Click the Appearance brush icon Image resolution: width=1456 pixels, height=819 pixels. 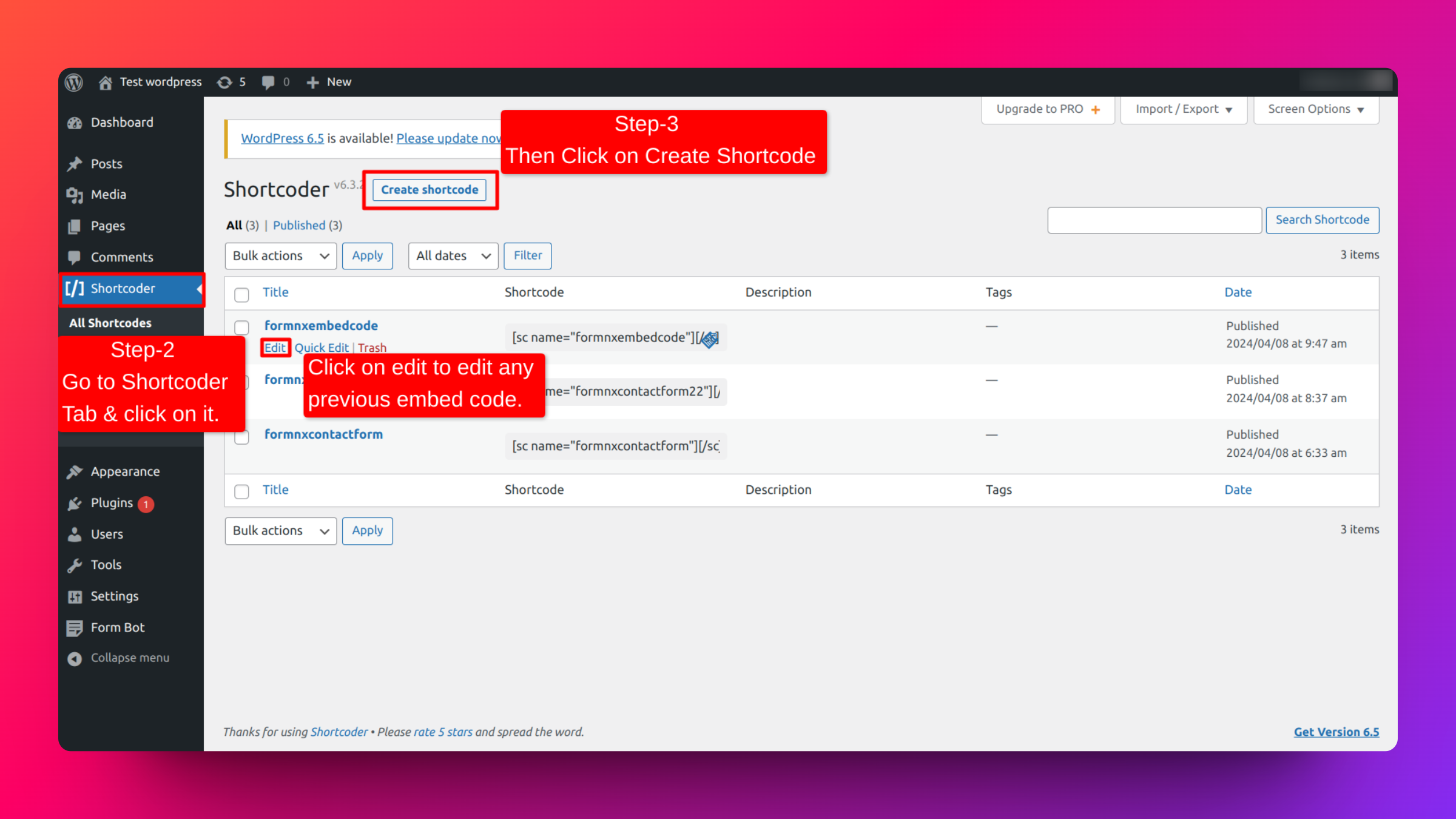75,472
